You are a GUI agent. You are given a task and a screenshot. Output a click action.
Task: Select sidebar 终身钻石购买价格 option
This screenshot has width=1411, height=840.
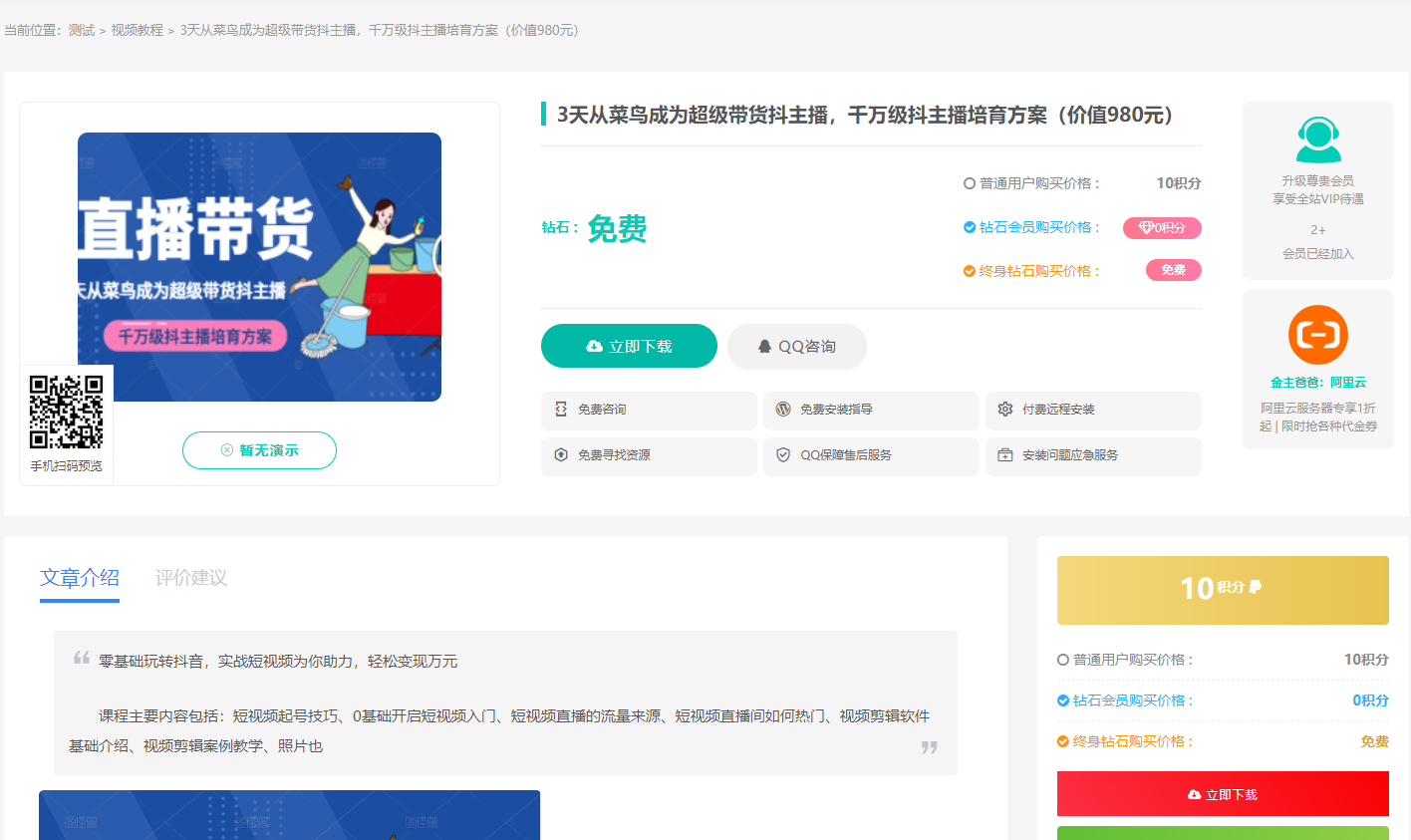[1063, 741]
